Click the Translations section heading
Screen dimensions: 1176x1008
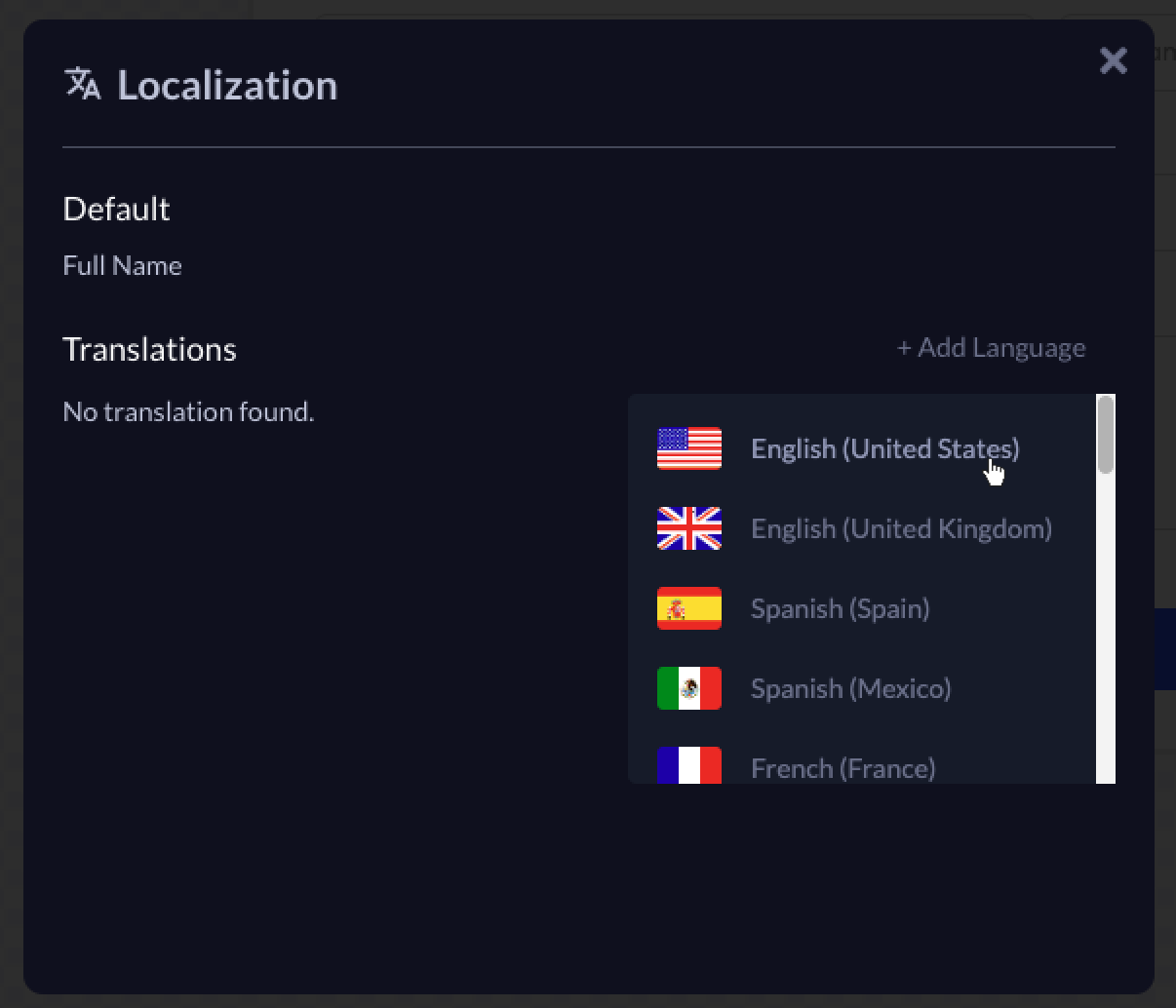149,349
